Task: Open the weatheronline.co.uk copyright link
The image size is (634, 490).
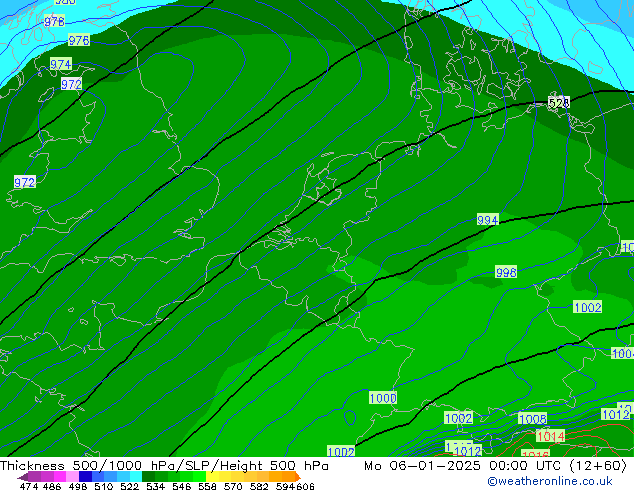Action: click(549, 481)
